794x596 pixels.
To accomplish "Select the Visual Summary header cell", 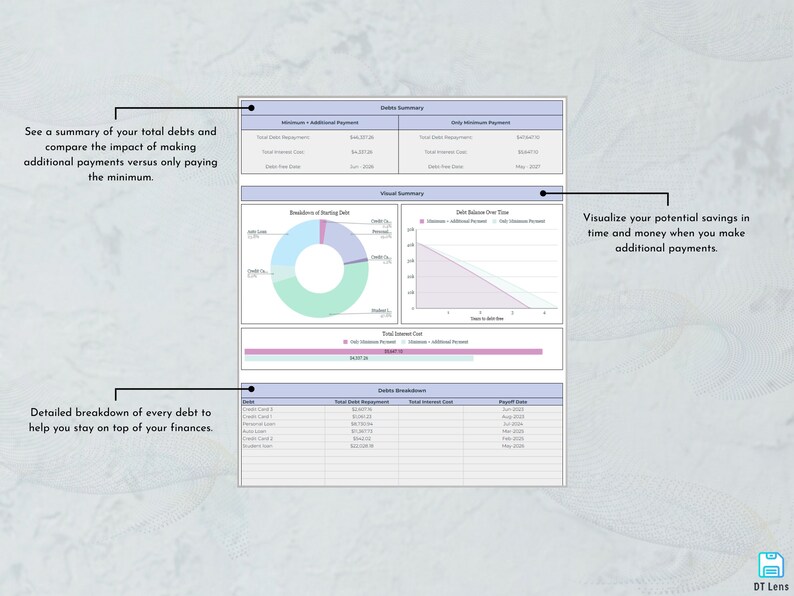I will click(402, 193).
